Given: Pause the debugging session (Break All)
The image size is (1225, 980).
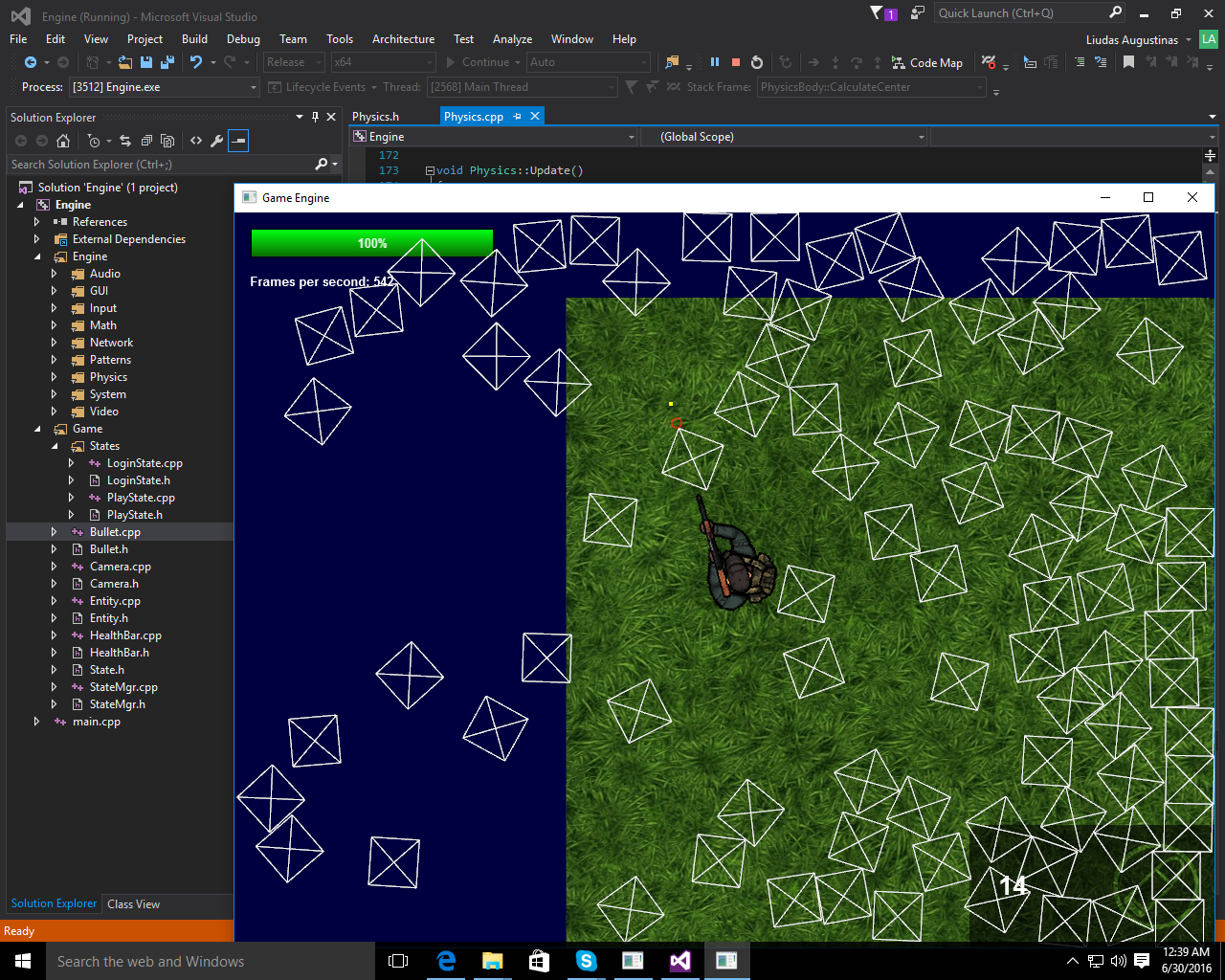Looking at the screenshot, I should point(714,62).
